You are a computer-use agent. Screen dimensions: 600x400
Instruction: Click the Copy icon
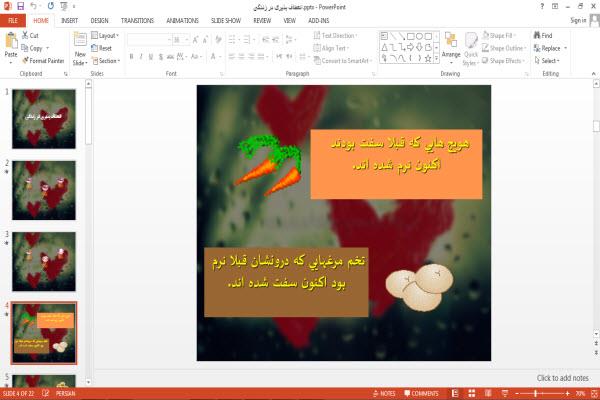click(x=25, y=48)
